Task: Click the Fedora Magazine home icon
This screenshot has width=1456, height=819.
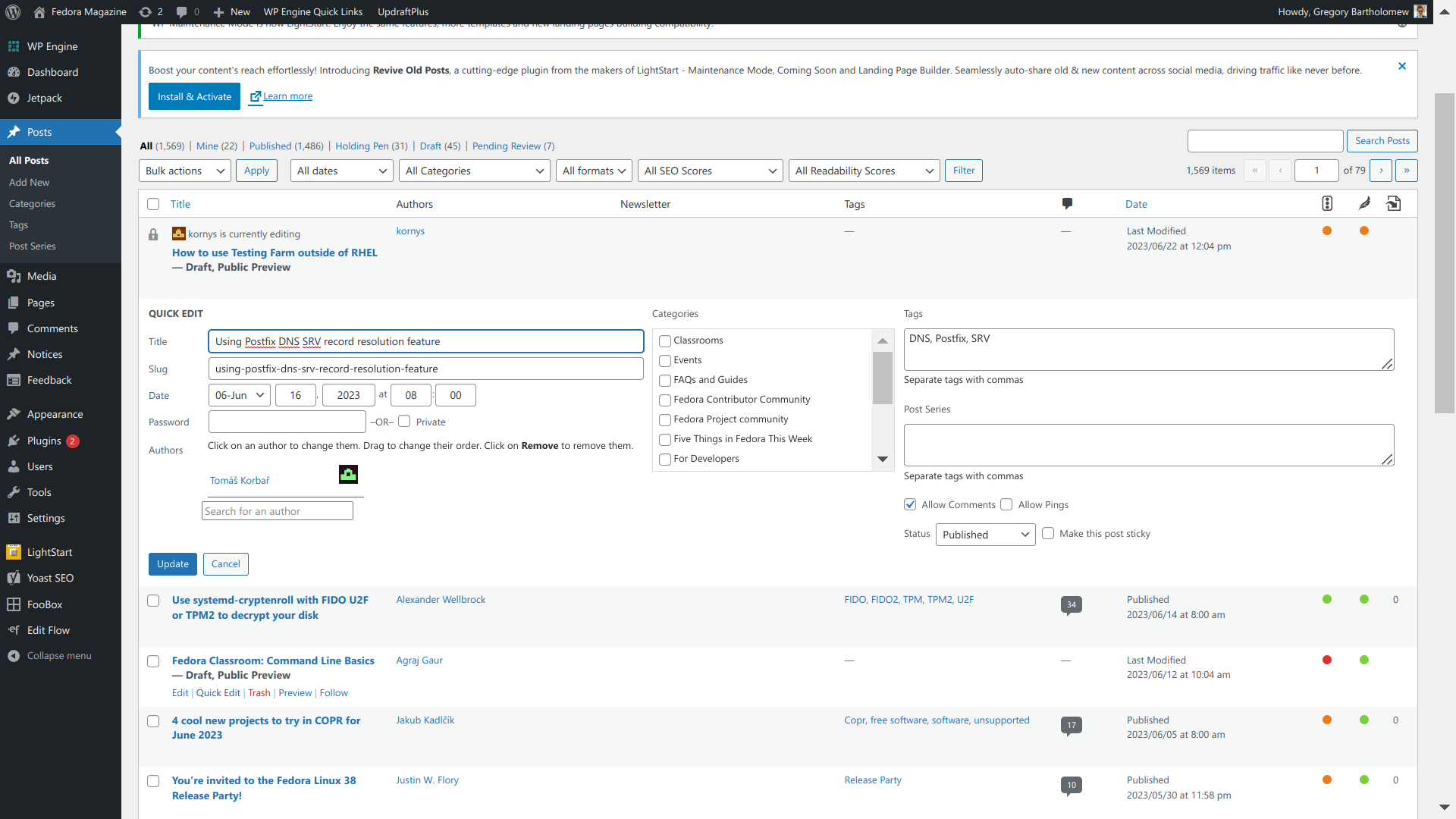Action: coord(39,11)
